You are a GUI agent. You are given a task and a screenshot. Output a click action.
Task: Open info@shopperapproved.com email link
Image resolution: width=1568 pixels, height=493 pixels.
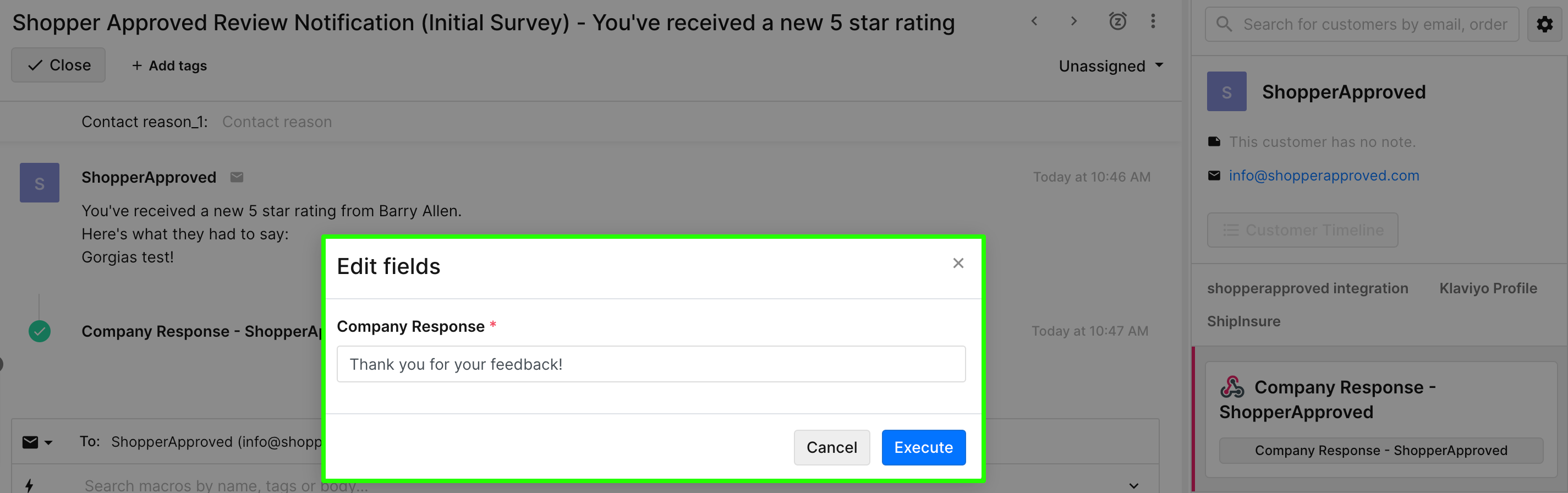pos(1323,176)
